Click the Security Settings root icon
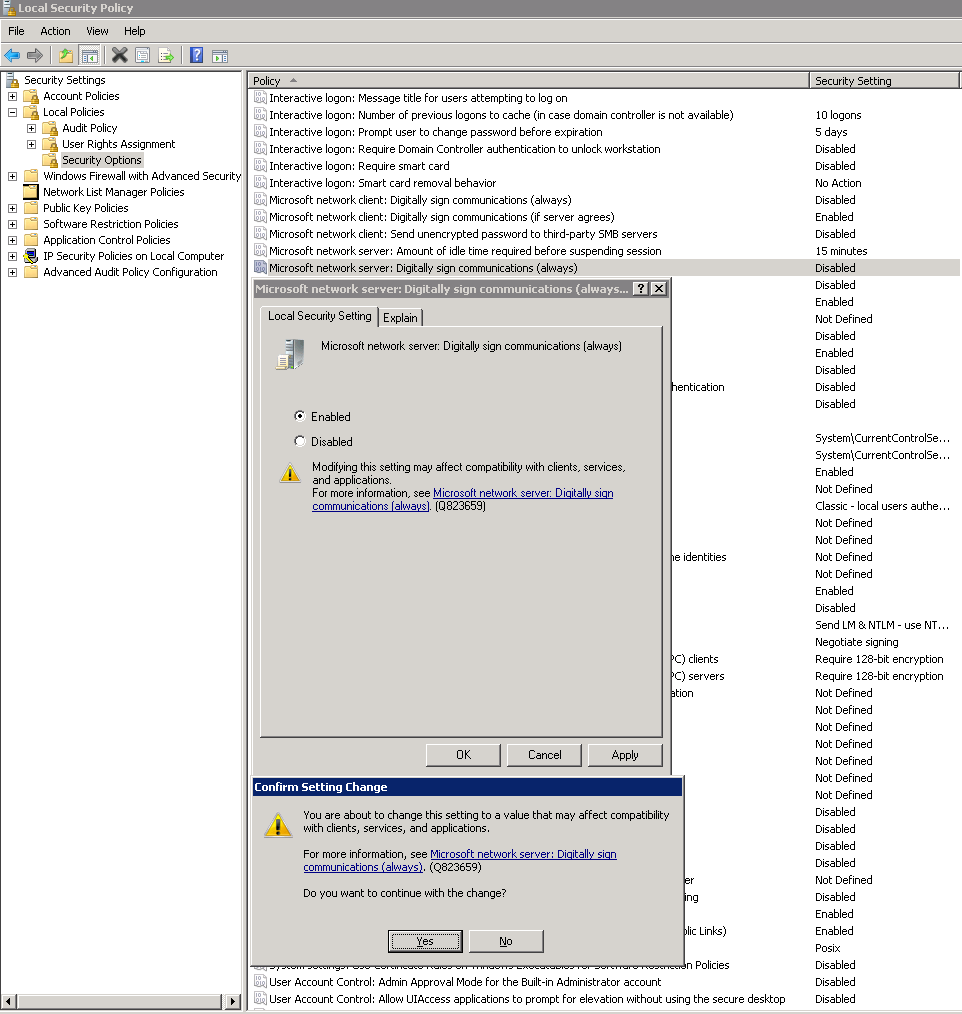This screenshot has width=962, height=1014. (12, 80)
